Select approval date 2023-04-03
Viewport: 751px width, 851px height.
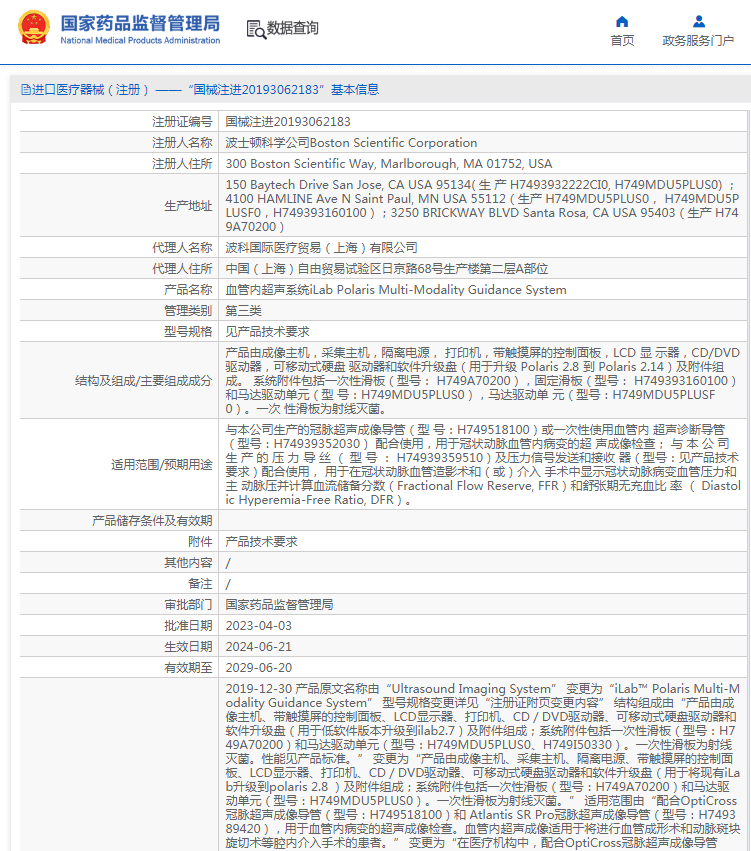point(259,626)
